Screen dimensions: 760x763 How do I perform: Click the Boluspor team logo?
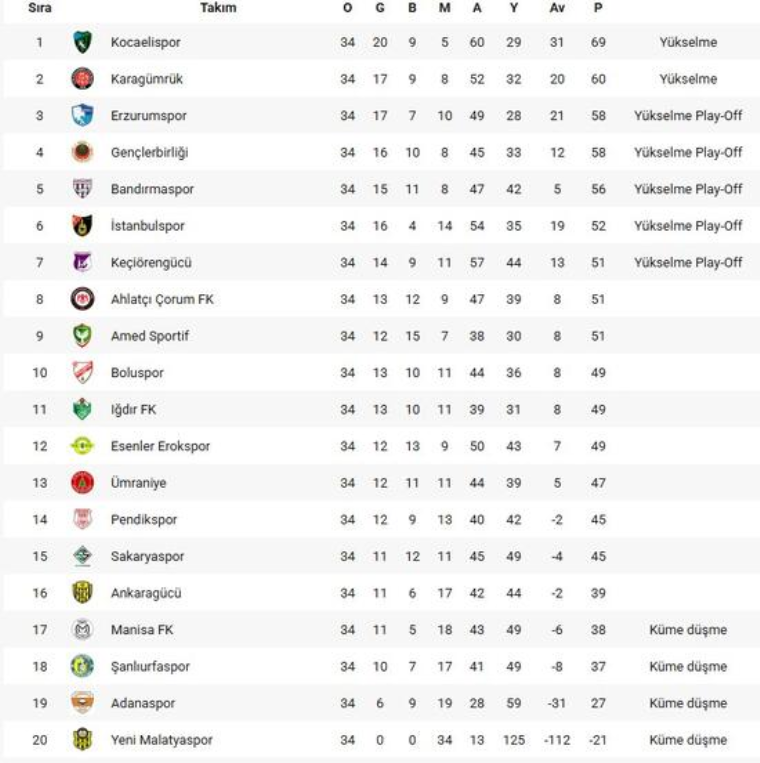82,373
